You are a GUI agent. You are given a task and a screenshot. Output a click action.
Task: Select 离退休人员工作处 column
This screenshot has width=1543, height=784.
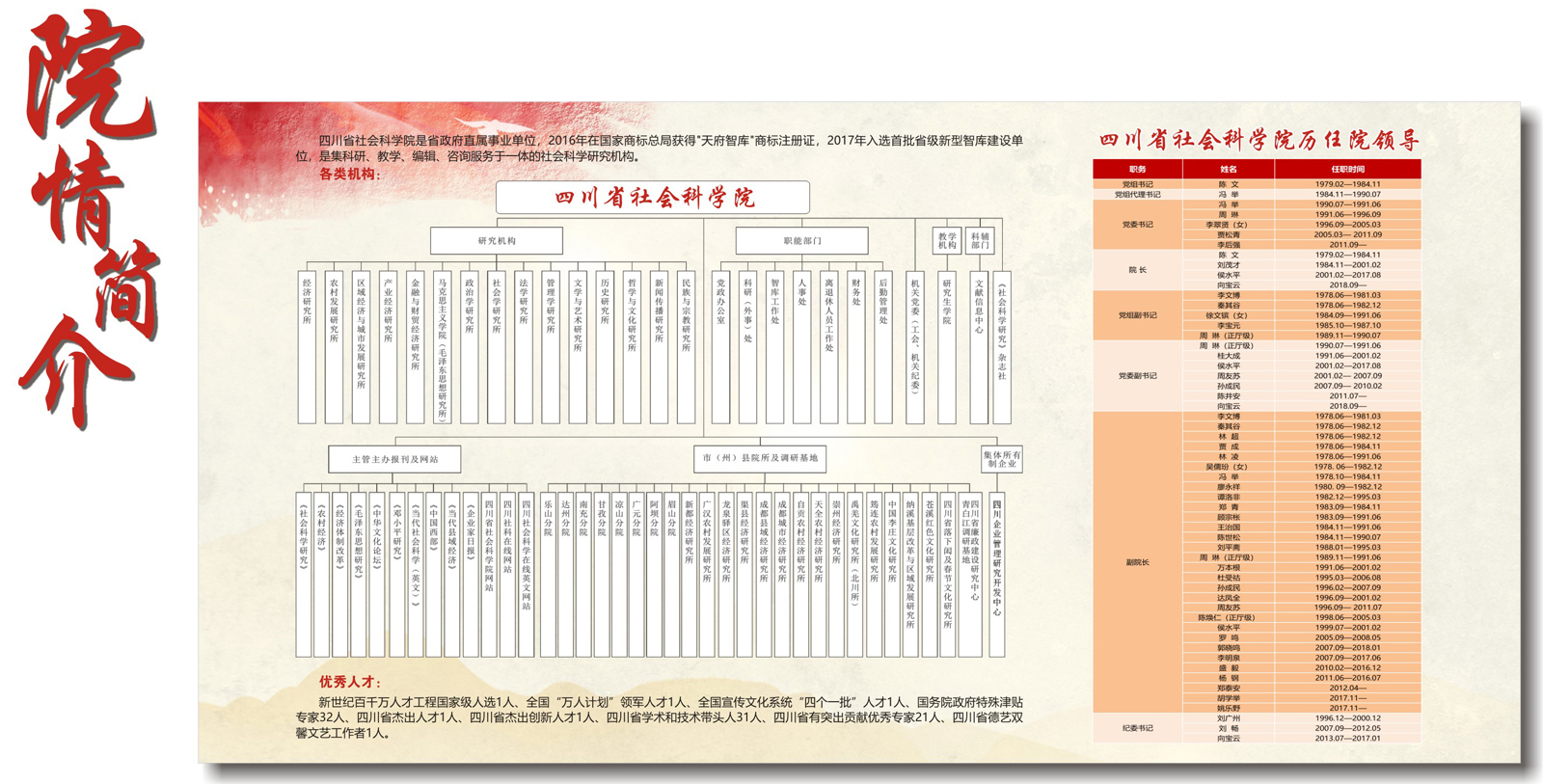pyautogui.click(x=828, y=346)
